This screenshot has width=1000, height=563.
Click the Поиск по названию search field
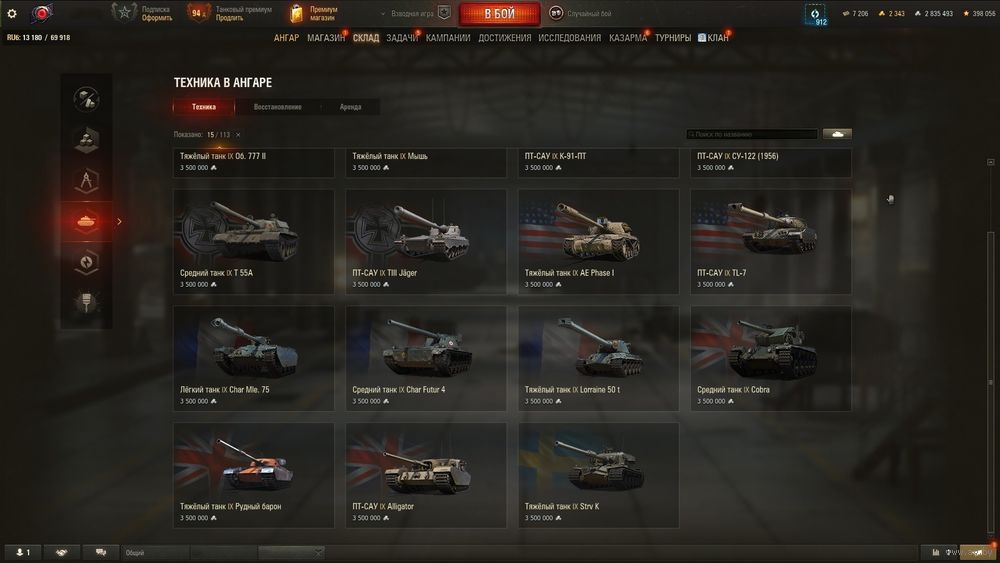tap(752, 134)
